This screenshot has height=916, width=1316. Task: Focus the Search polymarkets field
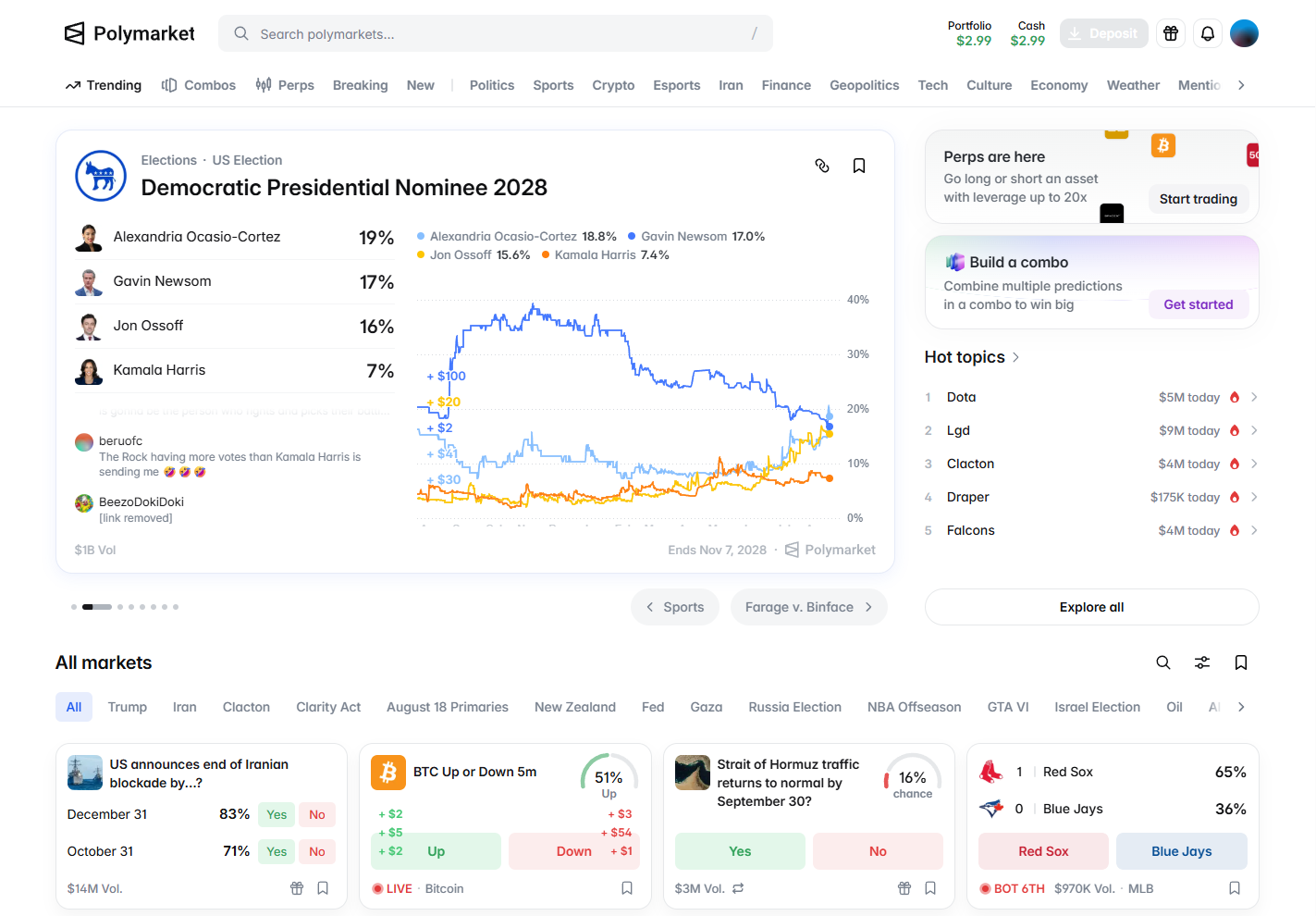tap(496, 33)
